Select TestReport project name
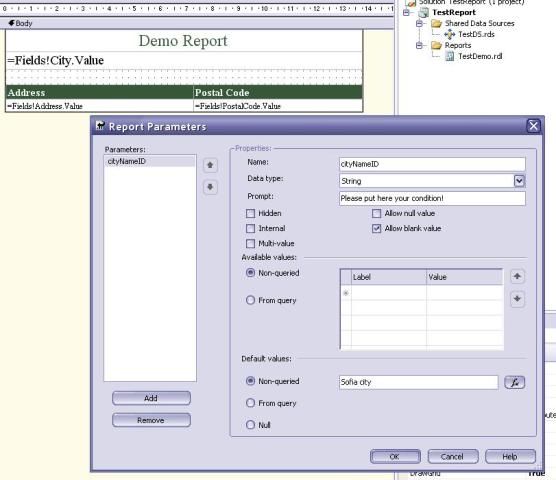This screenshot has width=556, height=480. pyautogui.click(x=454, y=12)
